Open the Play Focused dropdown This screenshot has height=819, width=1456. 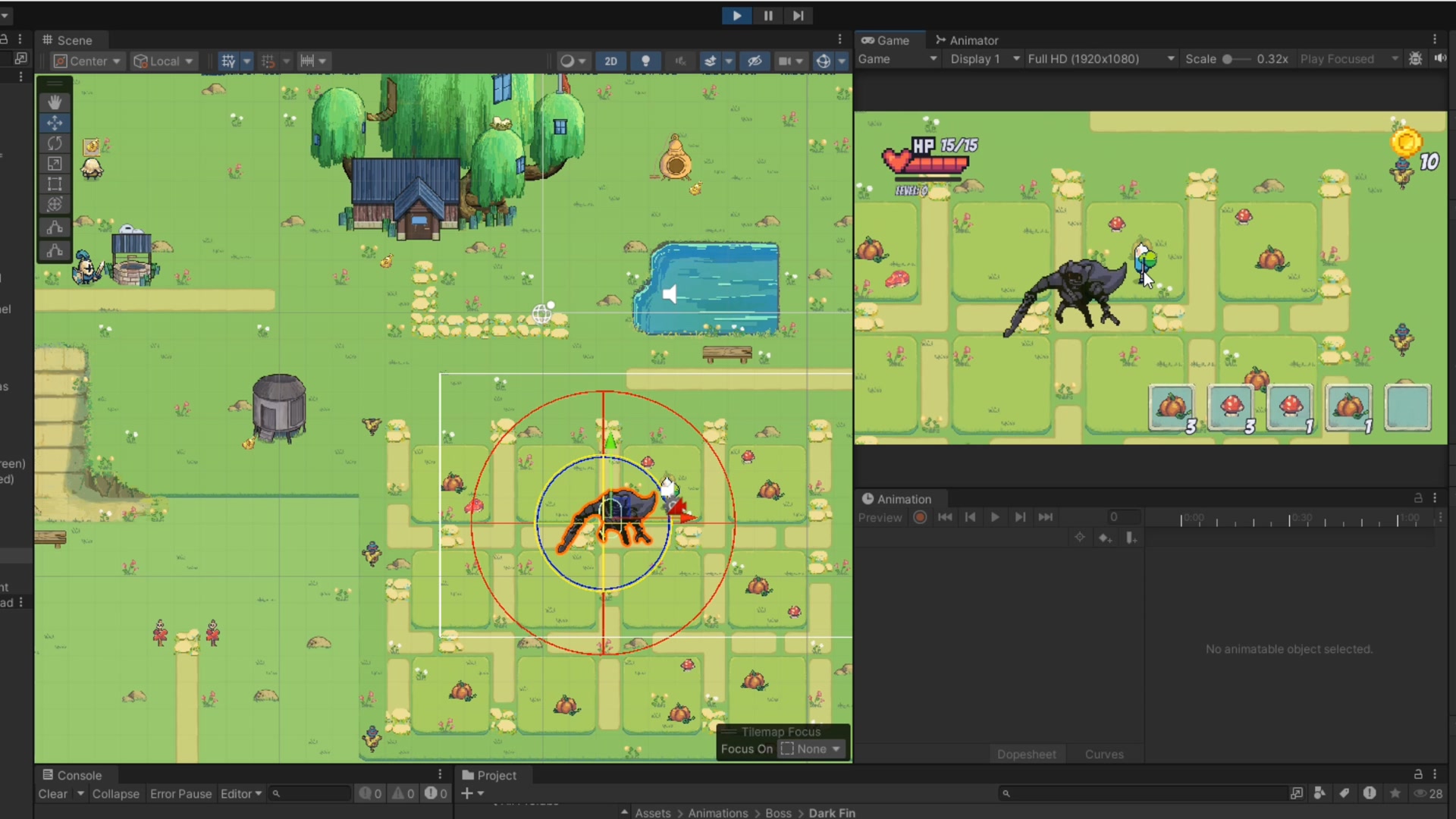coord(1348,58)
